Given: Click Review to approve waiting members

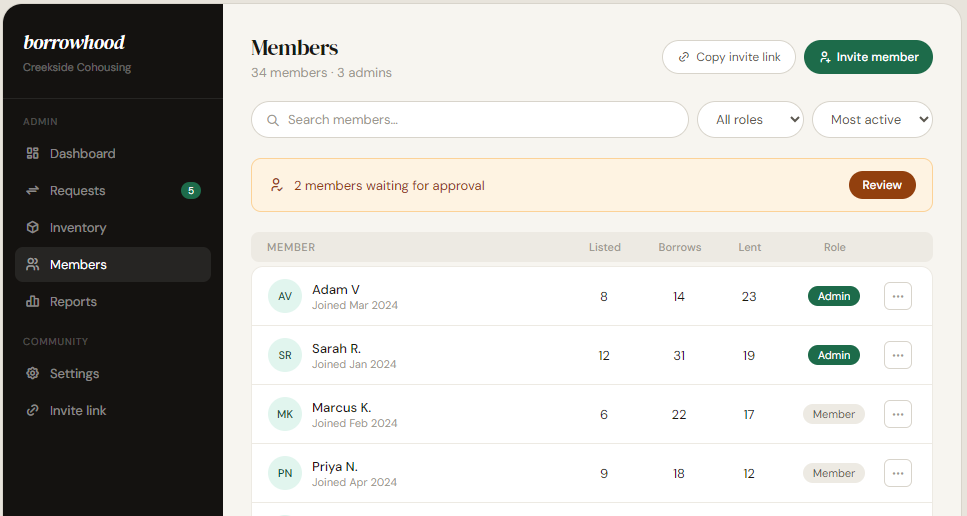Looking at the screenshot, I should (x=882, y=185).
